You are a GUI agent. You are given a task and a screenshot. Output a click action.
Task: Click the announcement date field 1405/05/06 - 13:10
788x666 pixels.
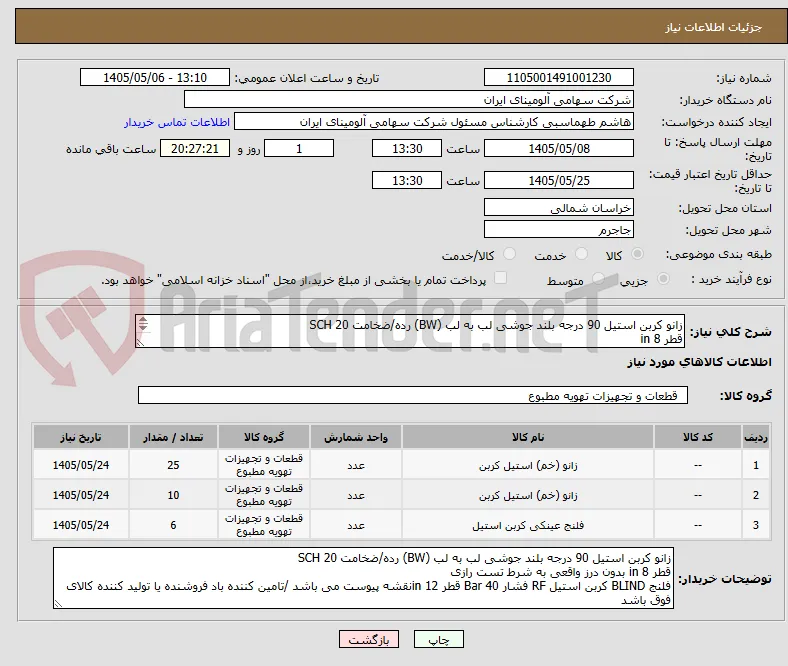coord(155,77)
